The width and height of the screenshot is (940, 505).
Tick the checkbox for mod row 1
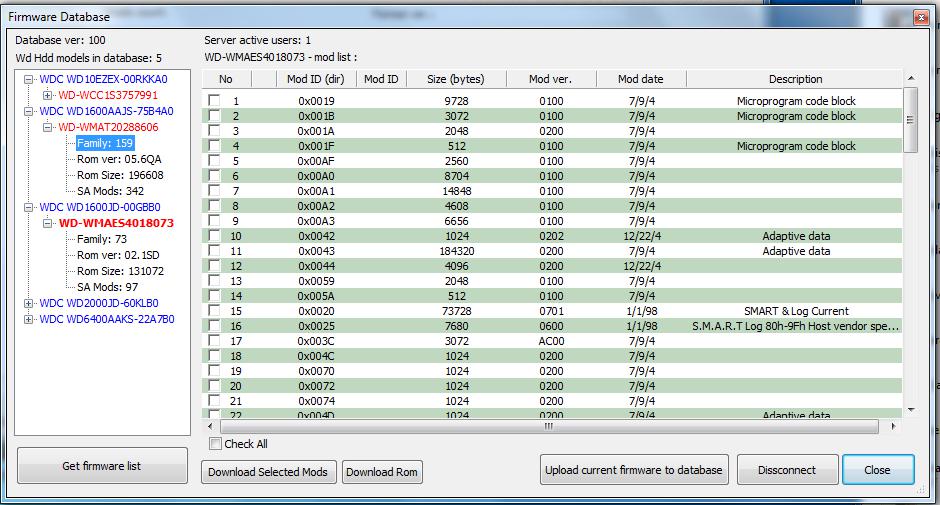click(x=214, y=100)
